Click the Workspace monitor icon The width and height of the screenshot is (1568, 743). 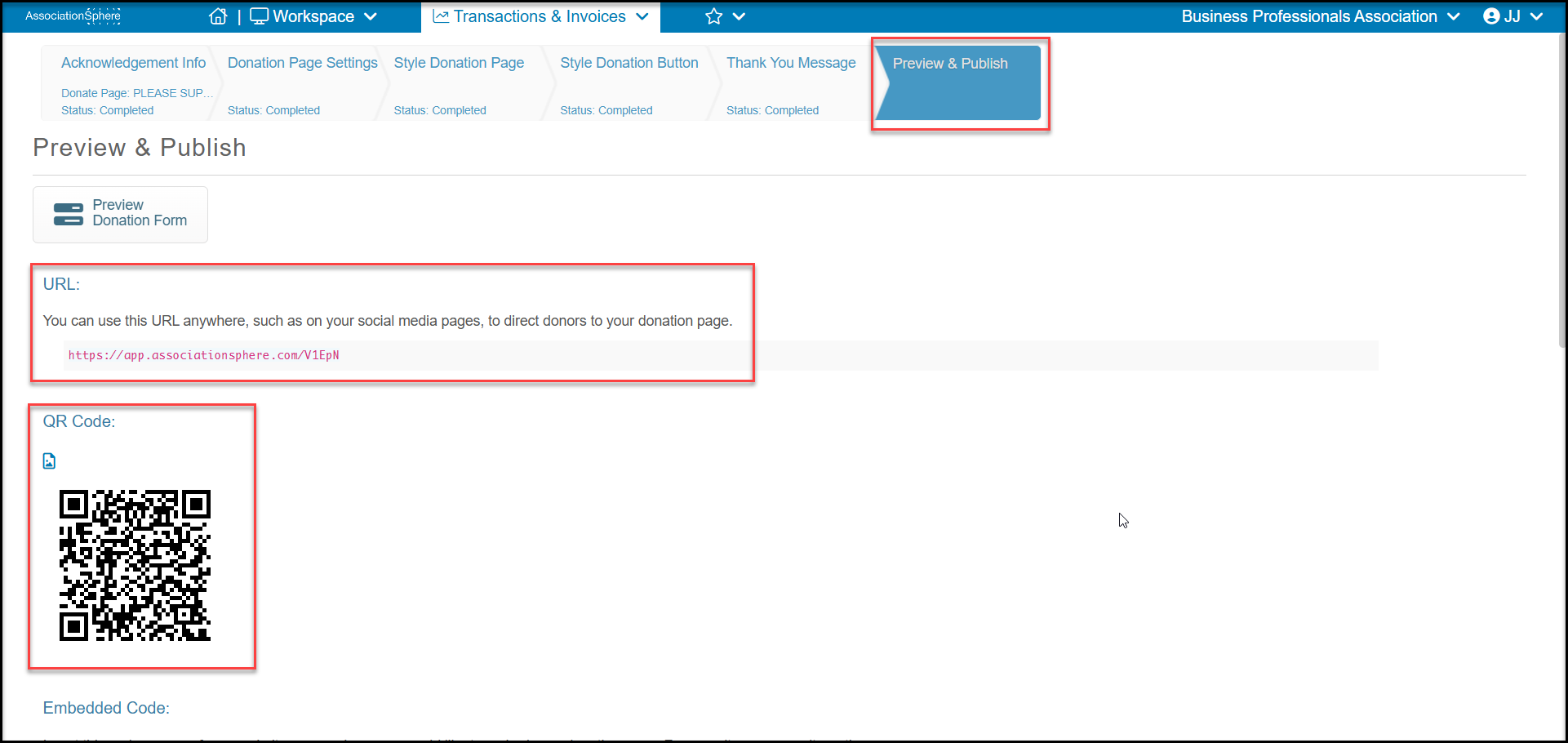tap(259, 16)
